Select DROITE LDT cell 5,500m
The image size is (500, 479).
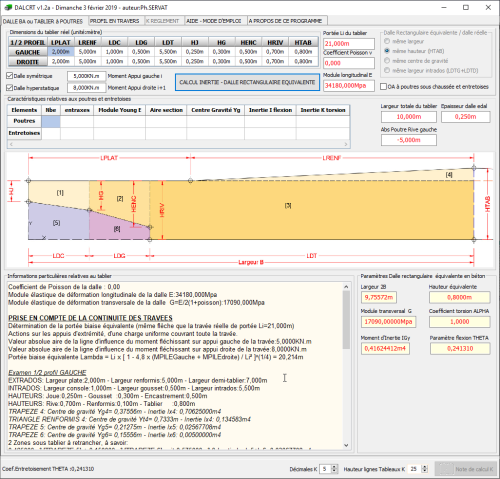tap(168, 62)
